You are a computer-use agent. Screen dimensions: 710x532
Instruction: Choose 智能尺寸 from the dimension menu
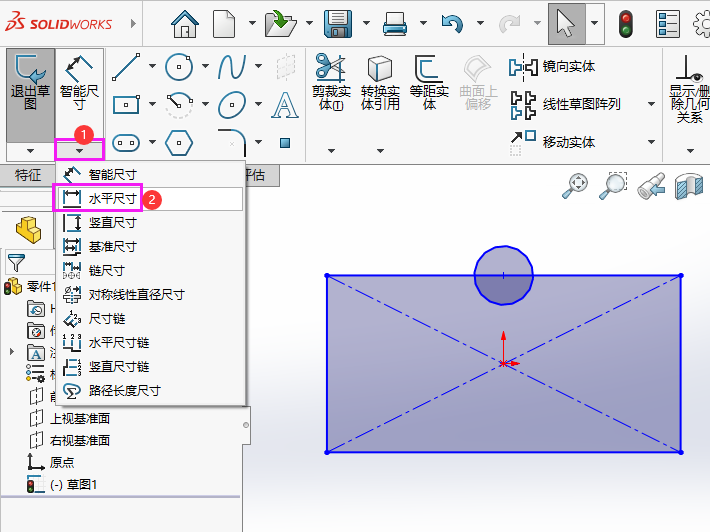[x=151, y=174]
